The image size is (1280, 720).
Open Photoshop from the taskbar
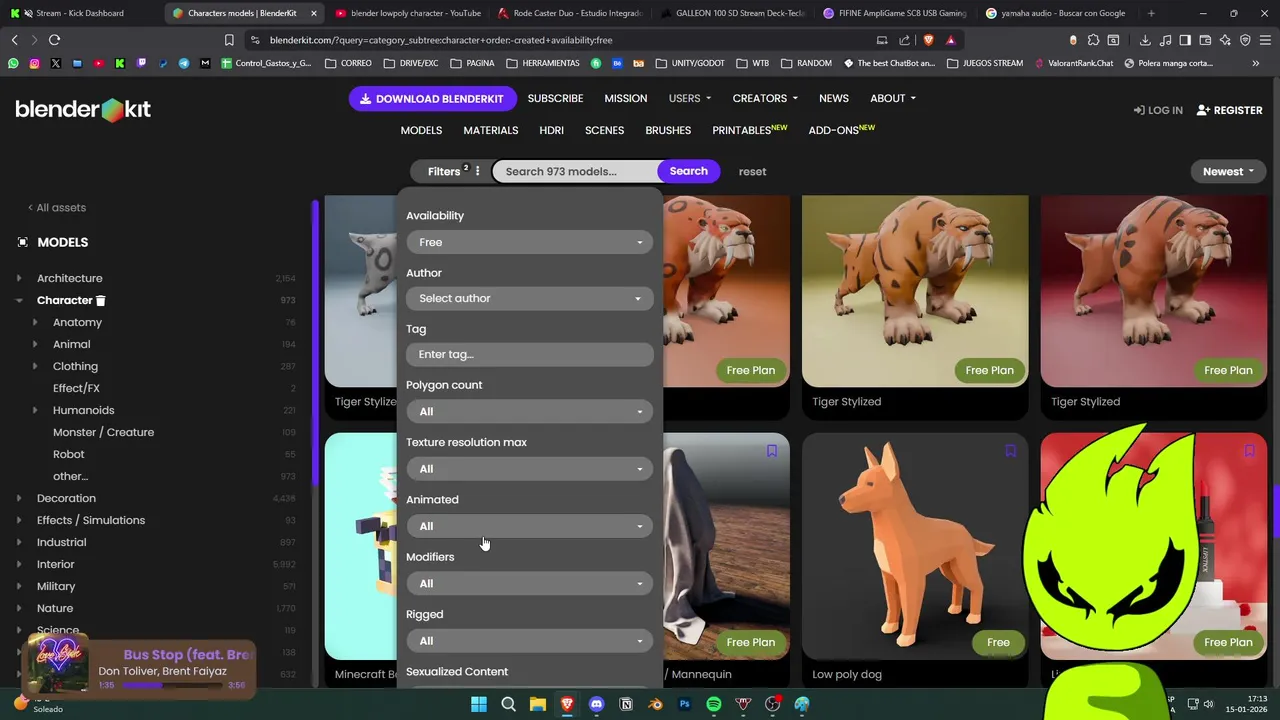click(x=684, y=704)
